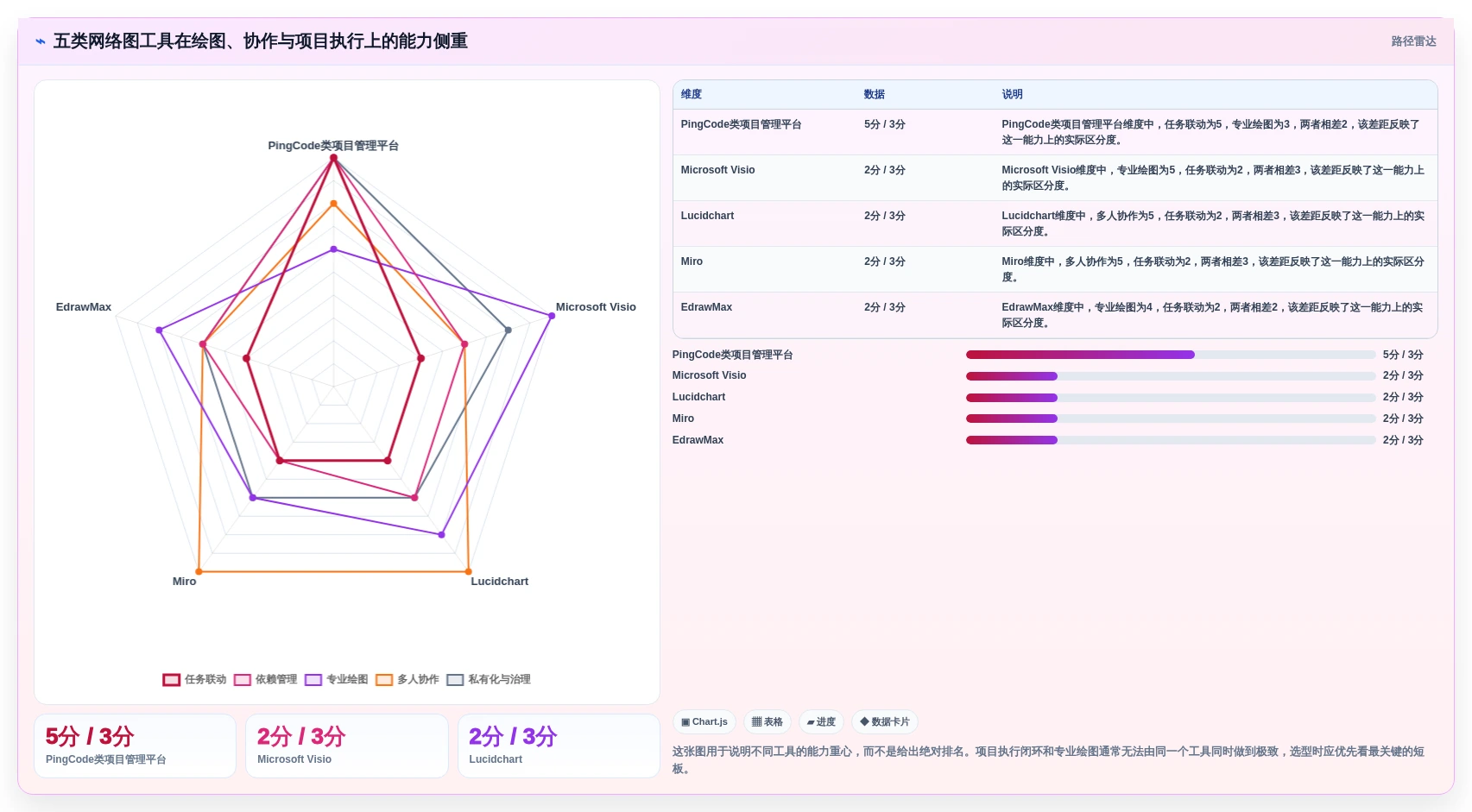
Task: Click the Miro progress bar
Action: coord(1171,419)
